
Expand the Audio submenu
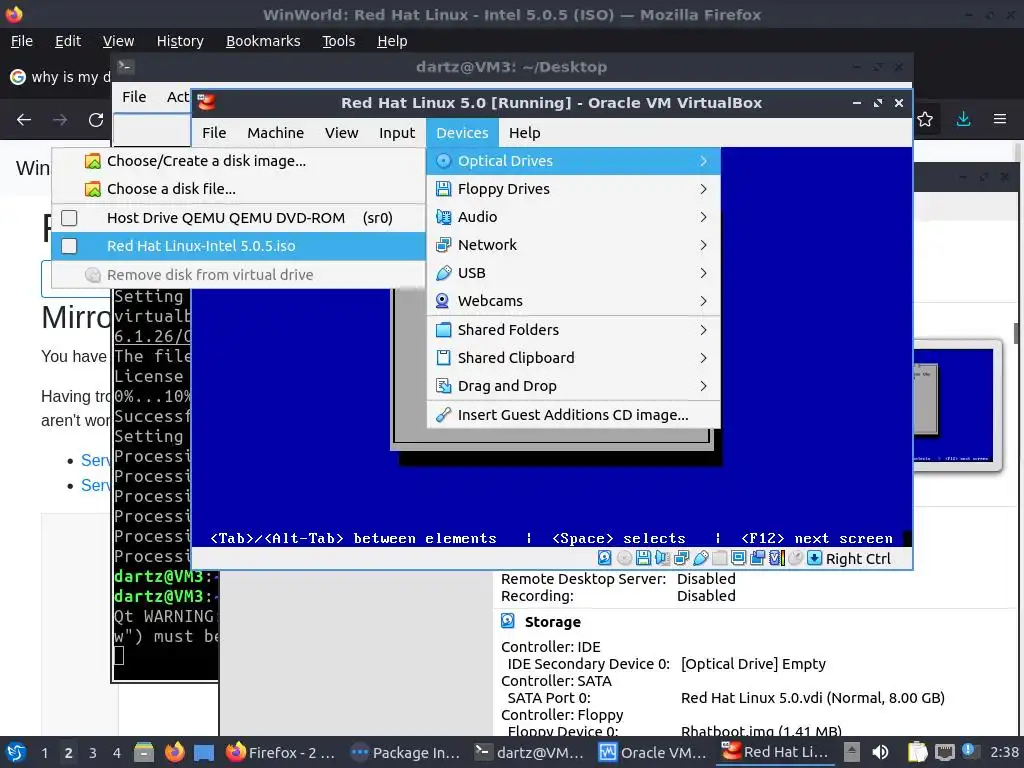coord(573,217)
